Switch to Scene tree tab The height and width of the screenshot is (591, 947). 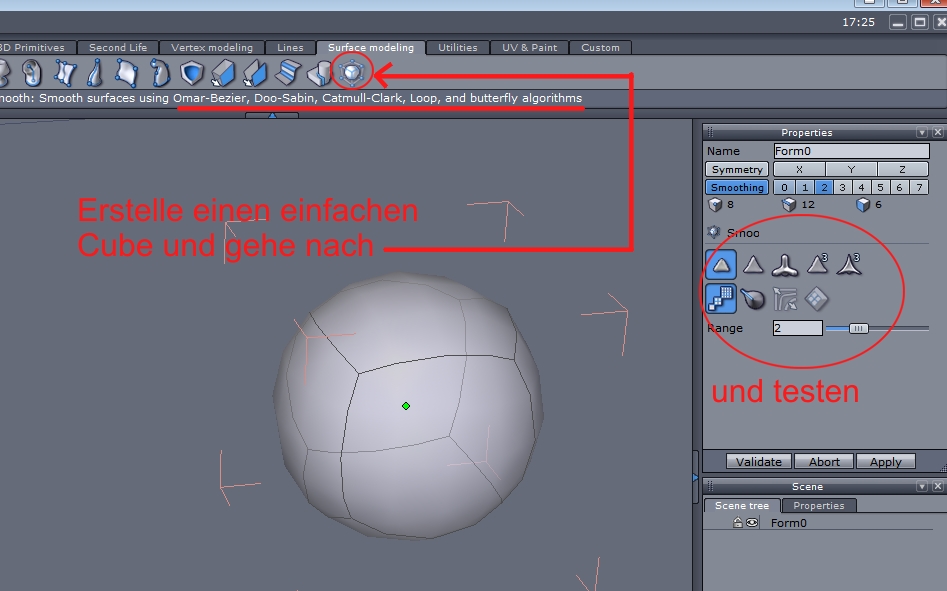[x=742, y=506]
